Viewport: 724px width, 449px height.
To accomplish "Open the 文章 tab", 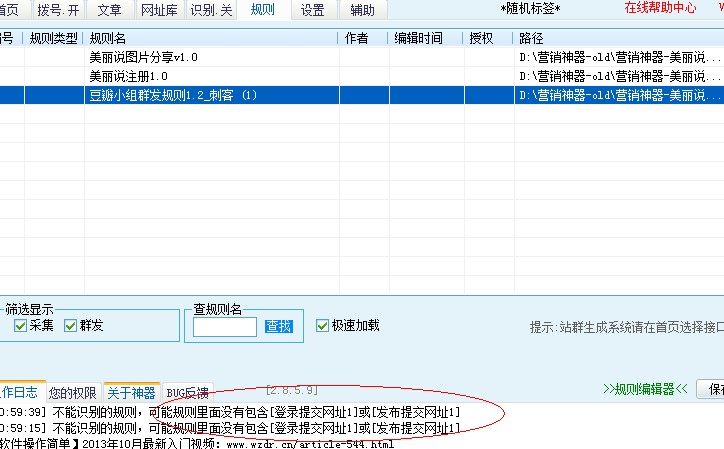I will [109, 10].
